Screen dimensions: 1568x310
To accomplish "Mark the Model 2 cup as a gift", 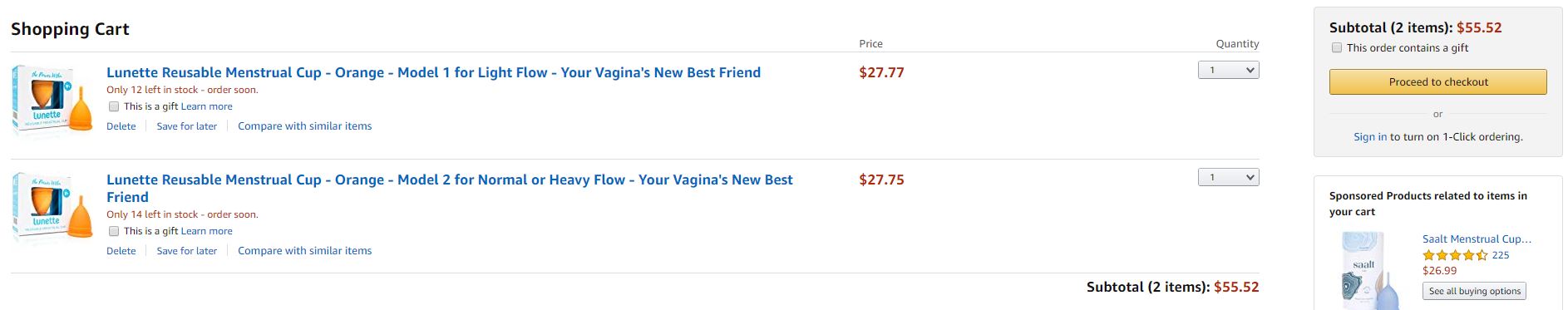I will 114,231.
